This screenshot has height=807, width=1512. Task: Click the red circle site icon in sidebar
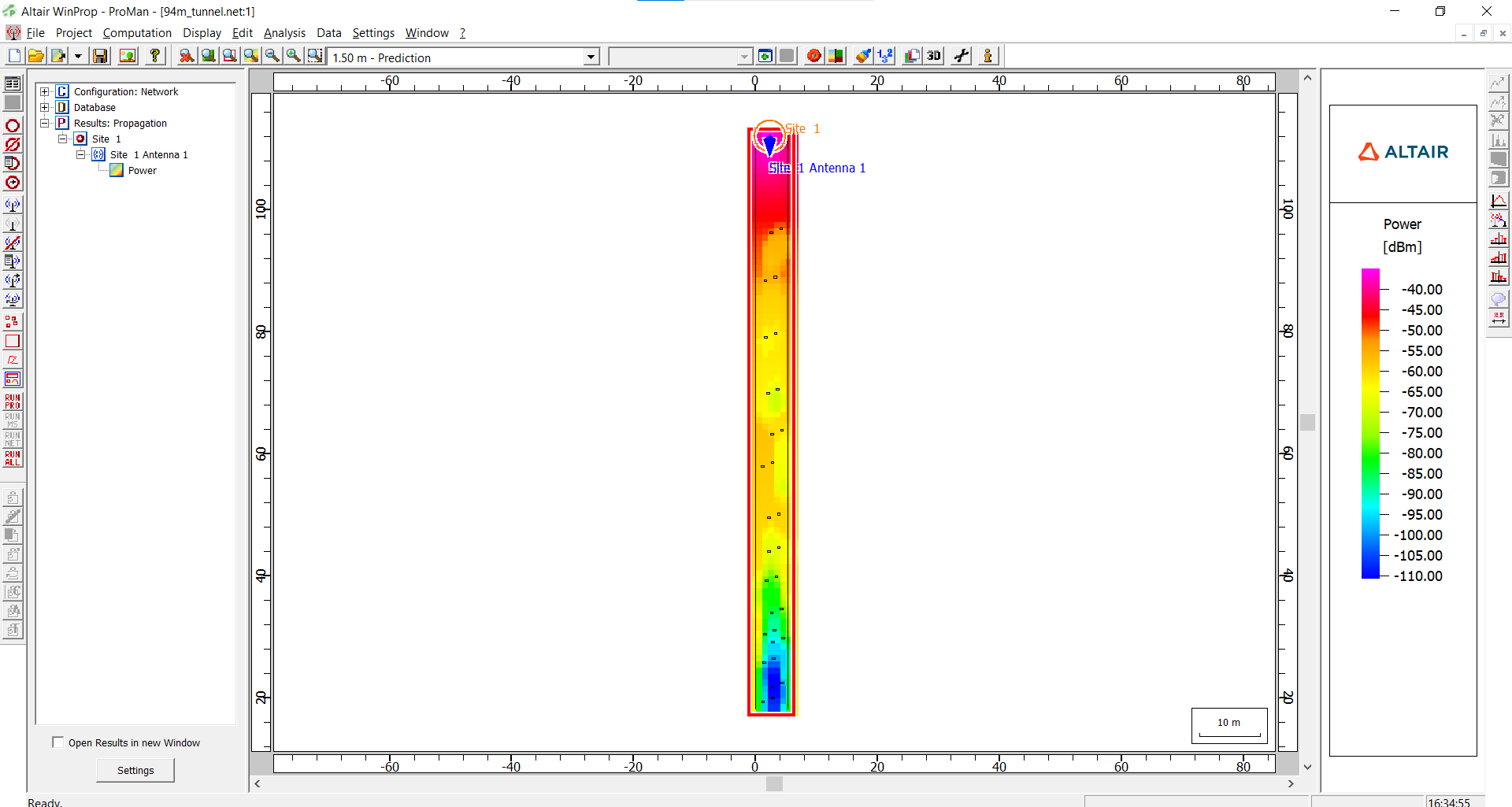click(13, 126)
